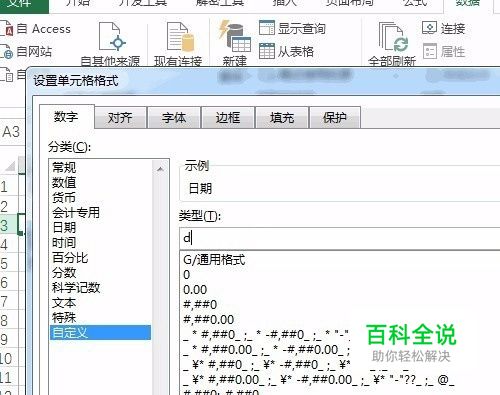Switch to the Font (字体) tab

174,118
